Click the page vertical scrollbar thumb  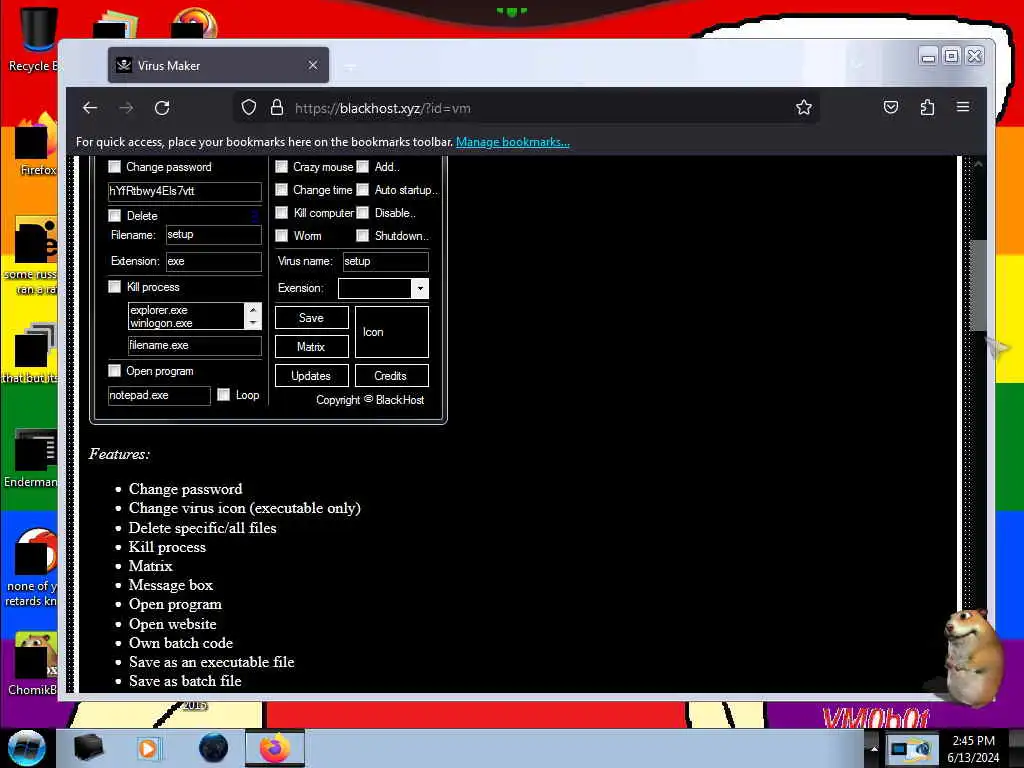click(x=978, y=285)
